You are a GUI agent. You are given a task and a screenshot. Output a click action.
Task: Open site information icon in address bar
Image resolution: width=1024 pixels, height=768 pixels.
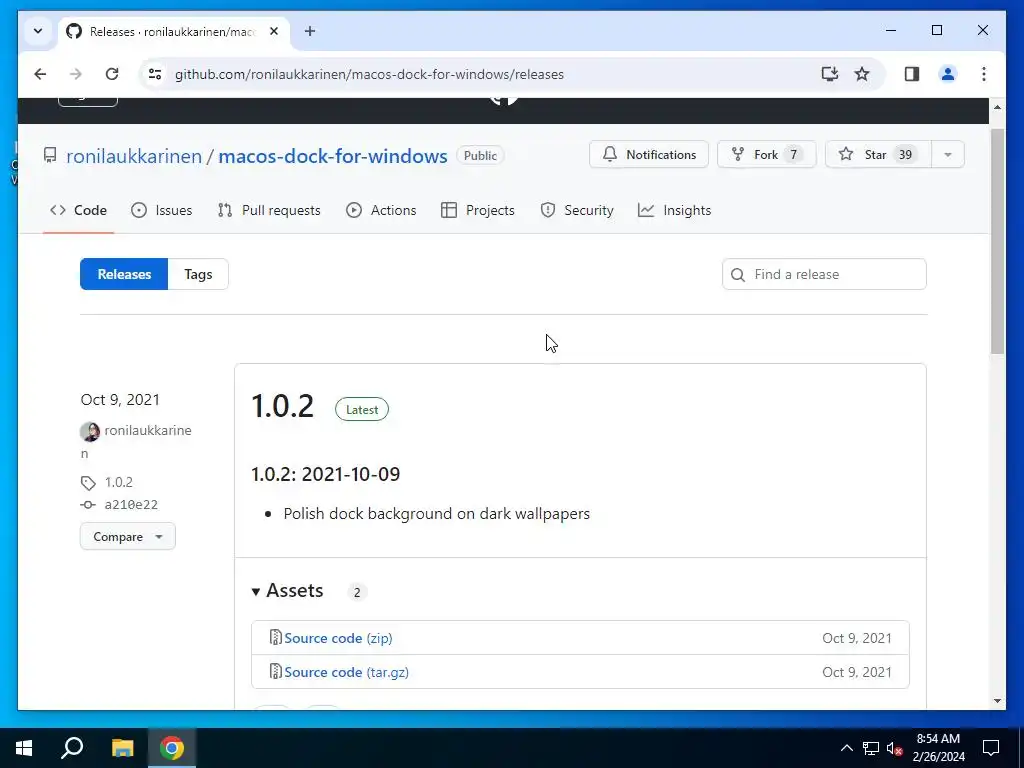[155, 74]
